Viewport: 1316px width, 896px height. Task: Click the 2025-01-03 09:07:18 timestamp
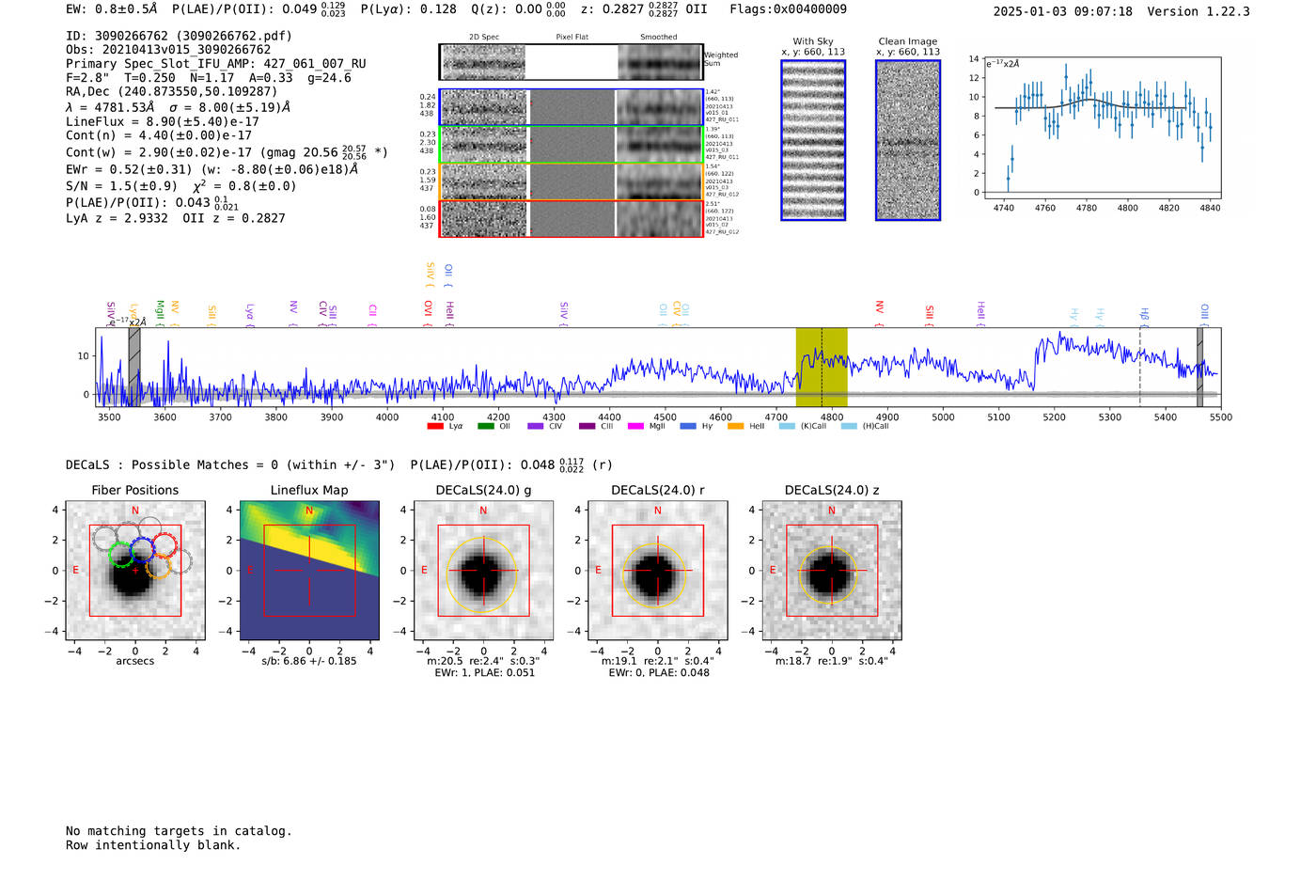(x=1063, y=11)
